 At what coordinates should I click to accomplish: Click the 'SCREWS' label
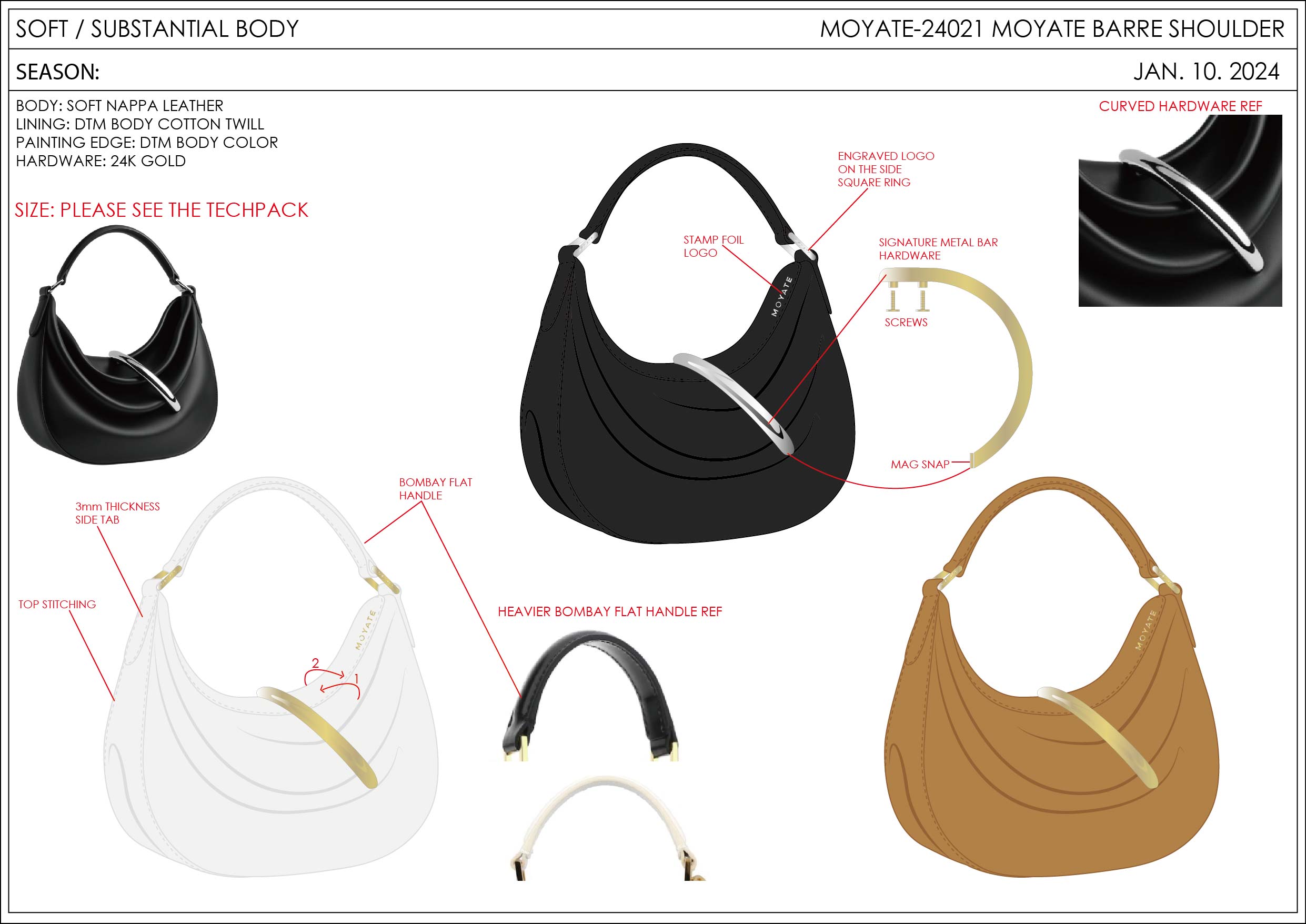pyautogui.click(x=906, y=323)
